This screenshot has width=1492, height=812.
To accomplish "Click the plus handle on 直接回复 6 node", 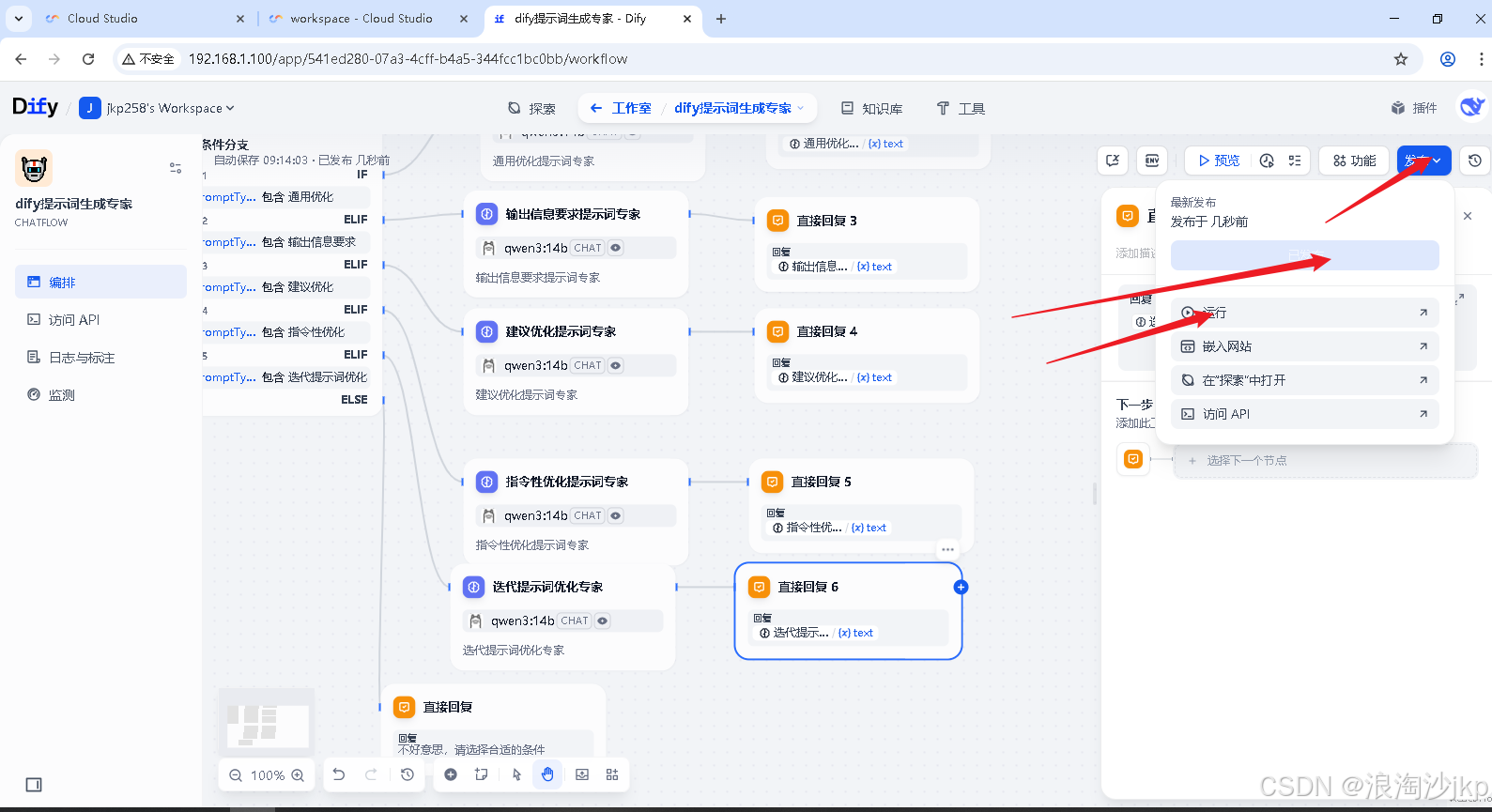I will tap(961, 587).
